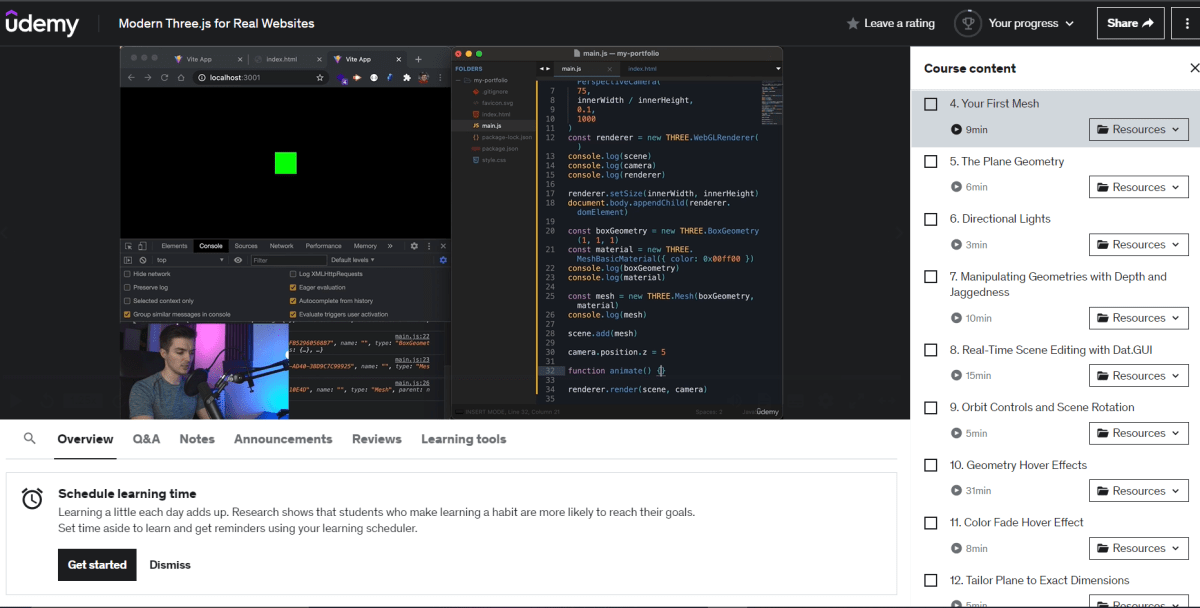Click play icon for lecture 11 Color Fade

point(956,548)
